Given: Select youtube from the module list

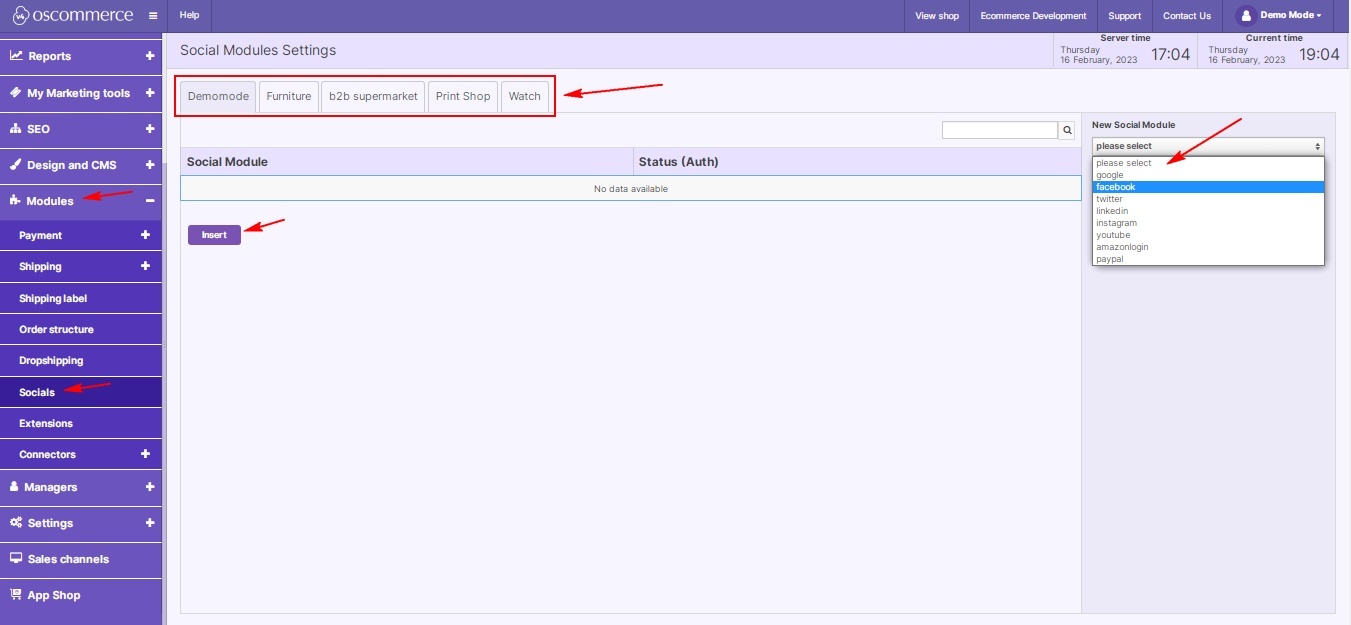Looking at the screenshot, I should [1208, 235].
